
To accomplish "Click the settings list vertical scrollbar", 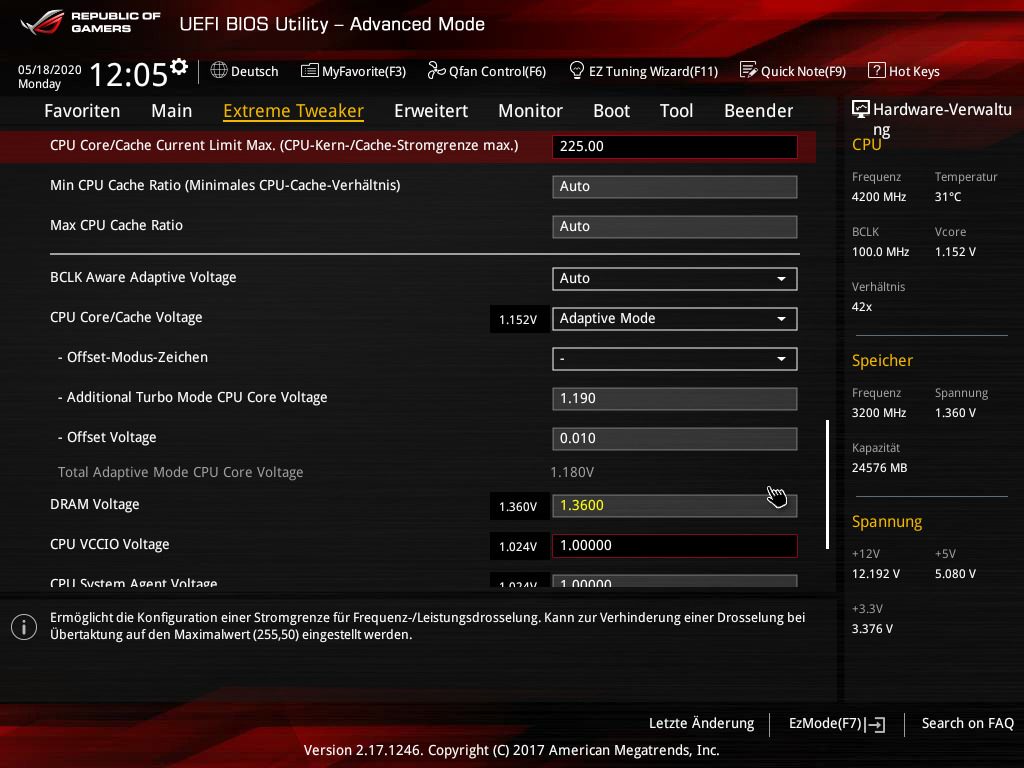I will [827, 484].
